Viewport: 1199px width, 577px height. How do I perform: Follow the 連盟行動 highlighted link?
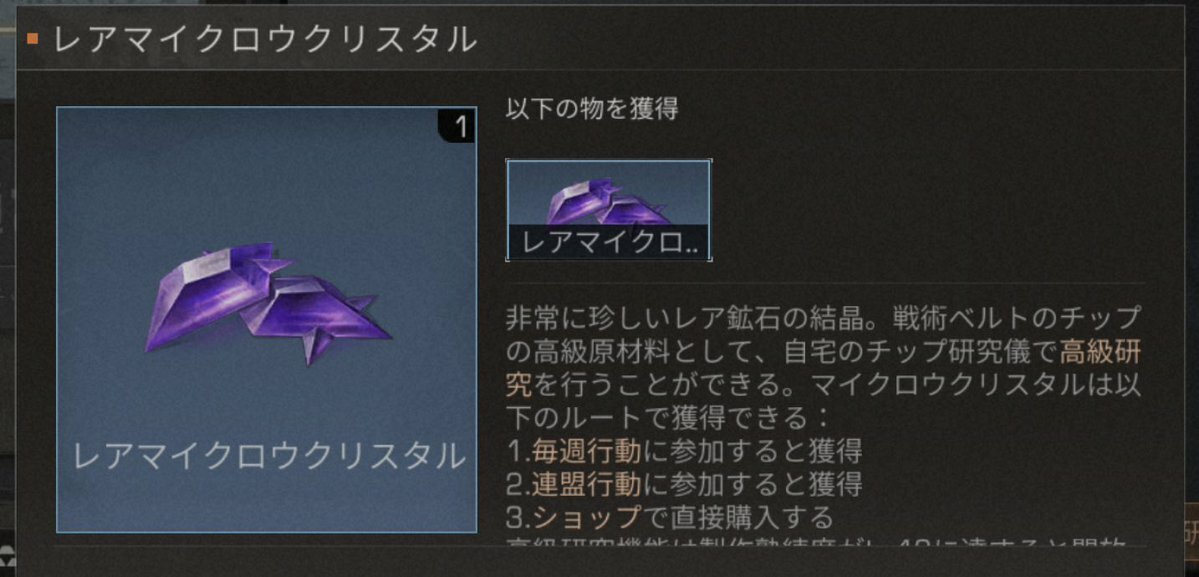[x=587, y=484]
